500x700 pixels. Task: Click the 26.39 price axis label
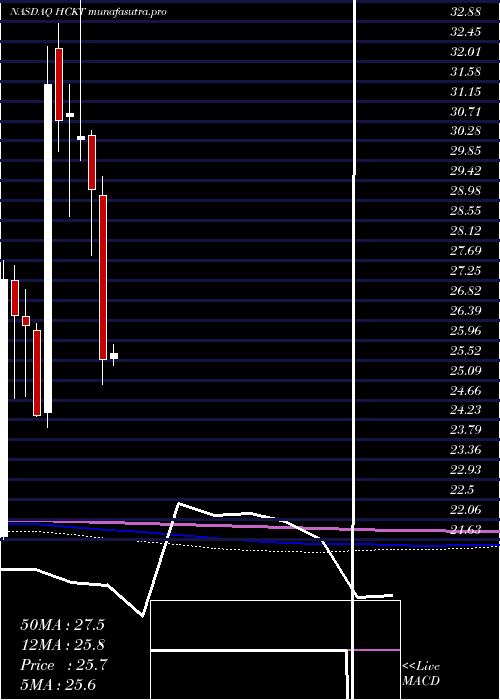coord(466,310)
